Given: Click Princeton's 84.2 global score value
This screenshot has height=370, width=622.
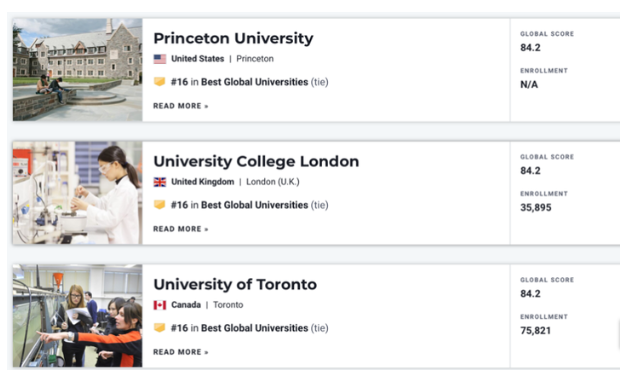Looking at the screenshot, I should click(x=530, y=48).
